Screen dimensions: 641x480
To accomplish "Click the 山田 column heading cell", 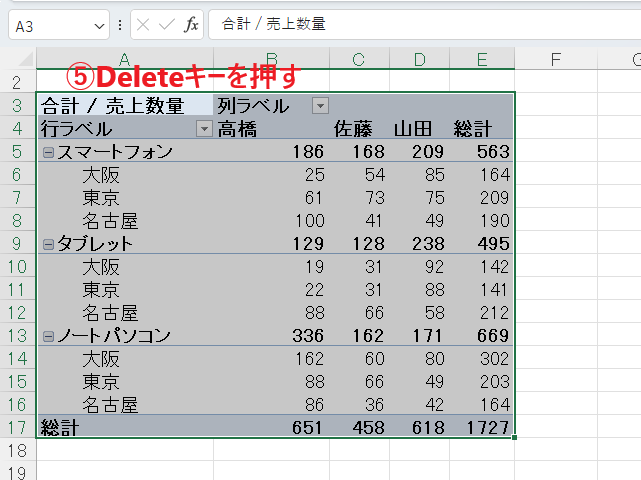I will point(413,129).
